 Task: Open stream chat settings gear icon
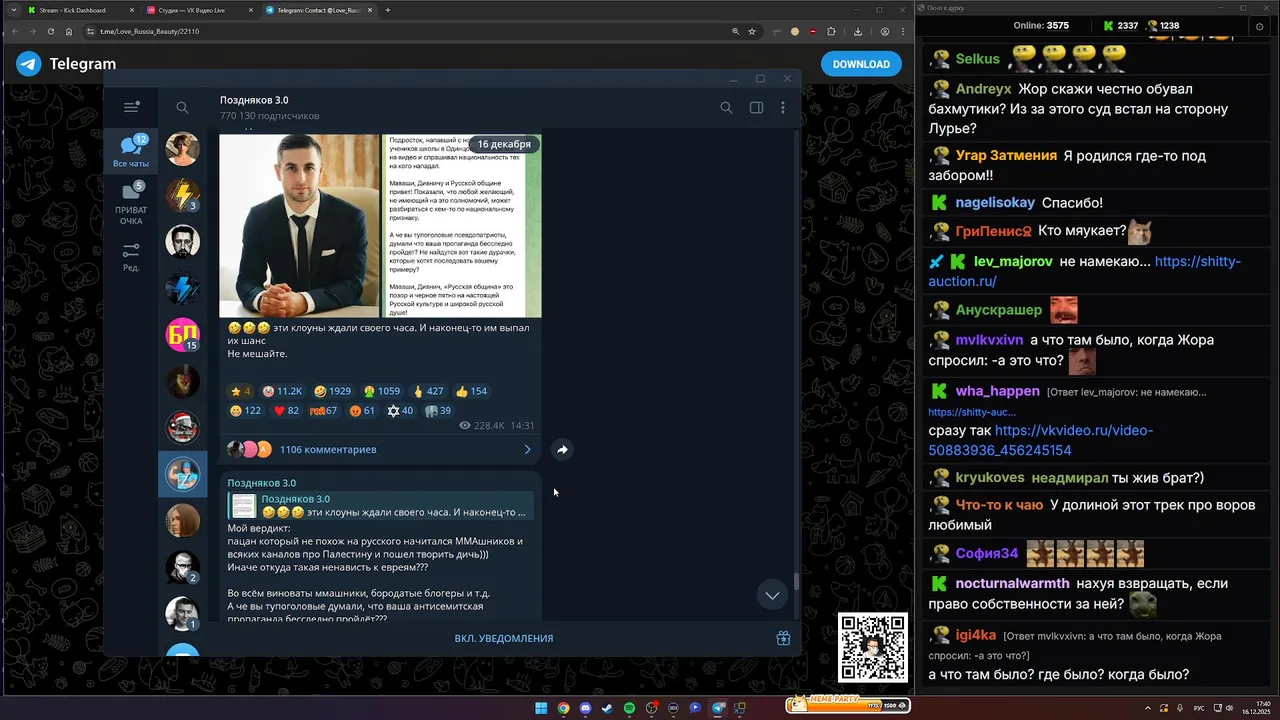[1259, 26]
